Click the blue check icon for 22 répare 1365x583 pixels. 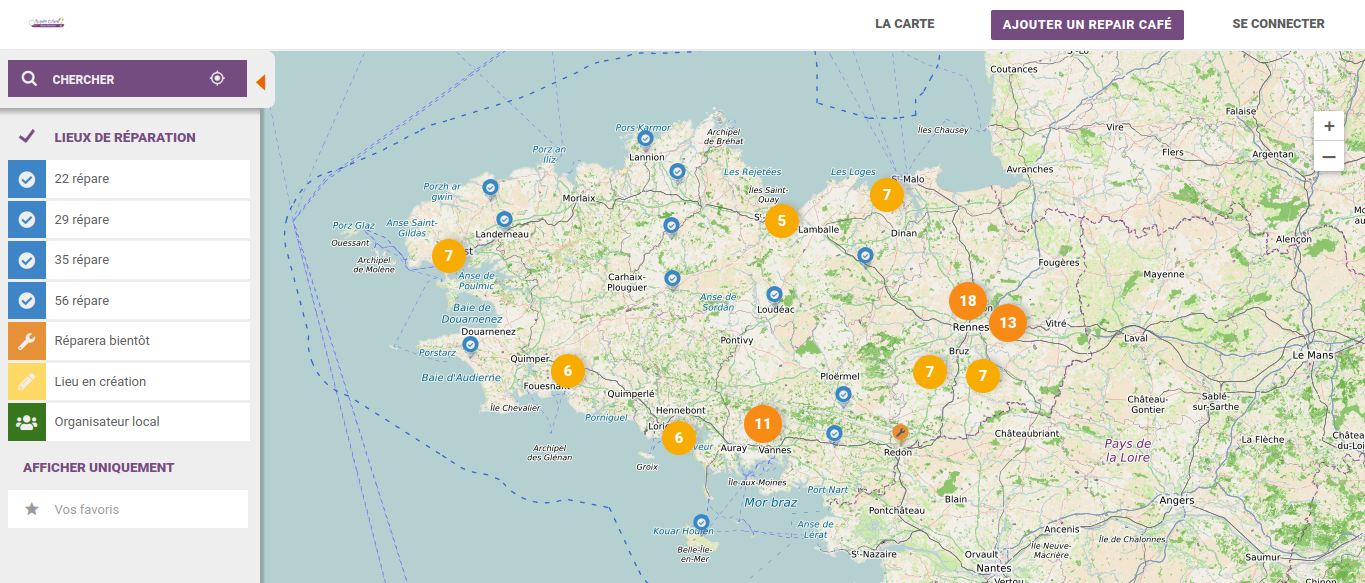click(x=26, y=178)
